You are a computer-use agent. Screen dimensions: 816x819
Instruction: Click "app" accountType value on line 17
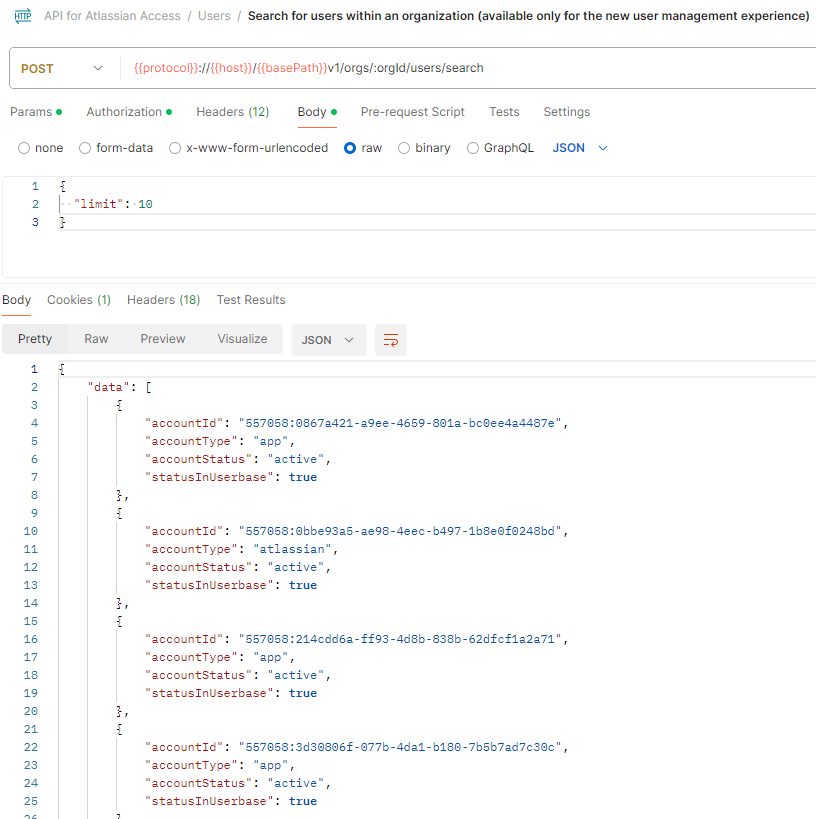[x=271, y=658]
